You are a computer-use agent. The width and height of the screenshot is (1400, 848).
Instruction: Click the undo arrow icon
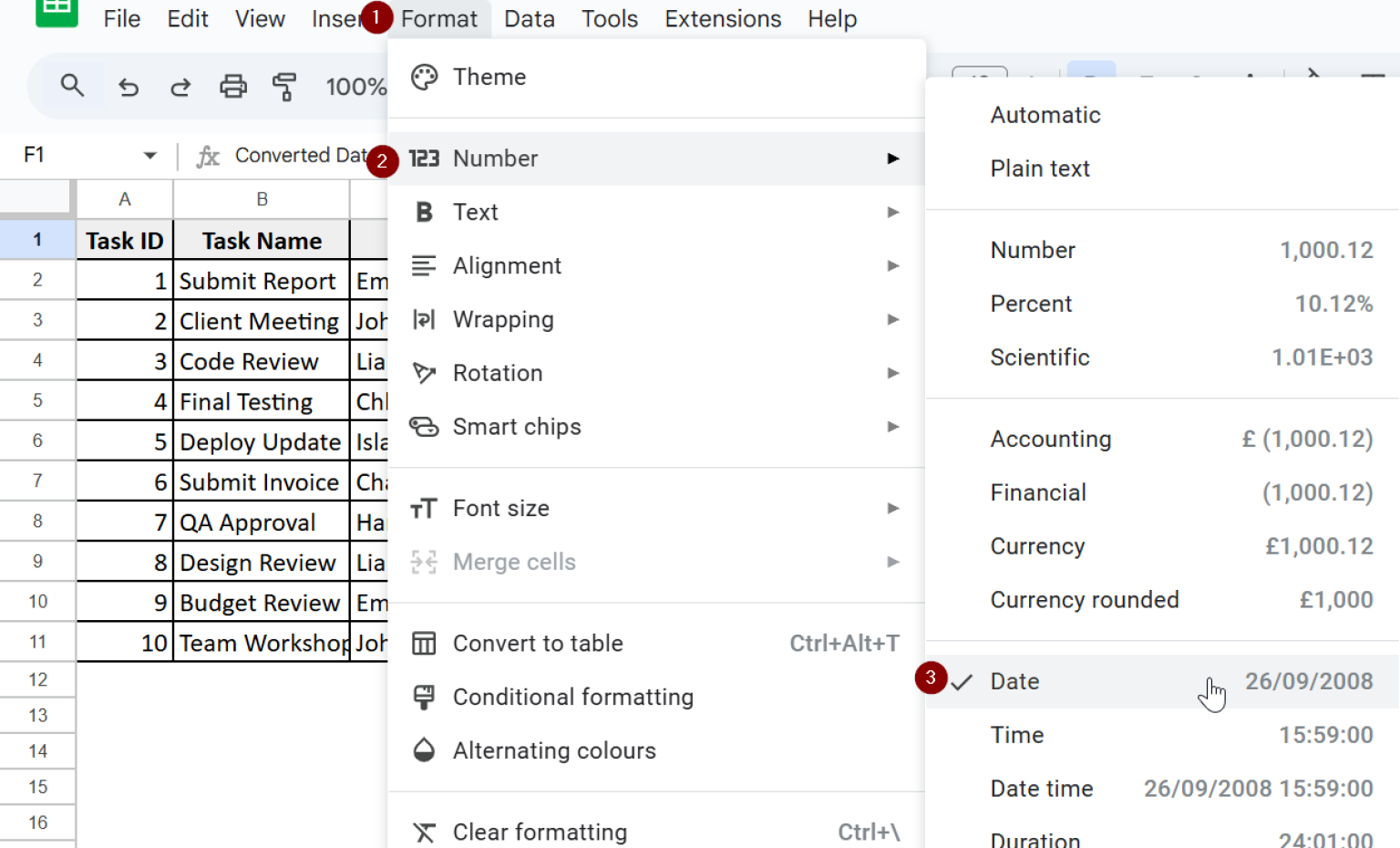pos(129,87)
